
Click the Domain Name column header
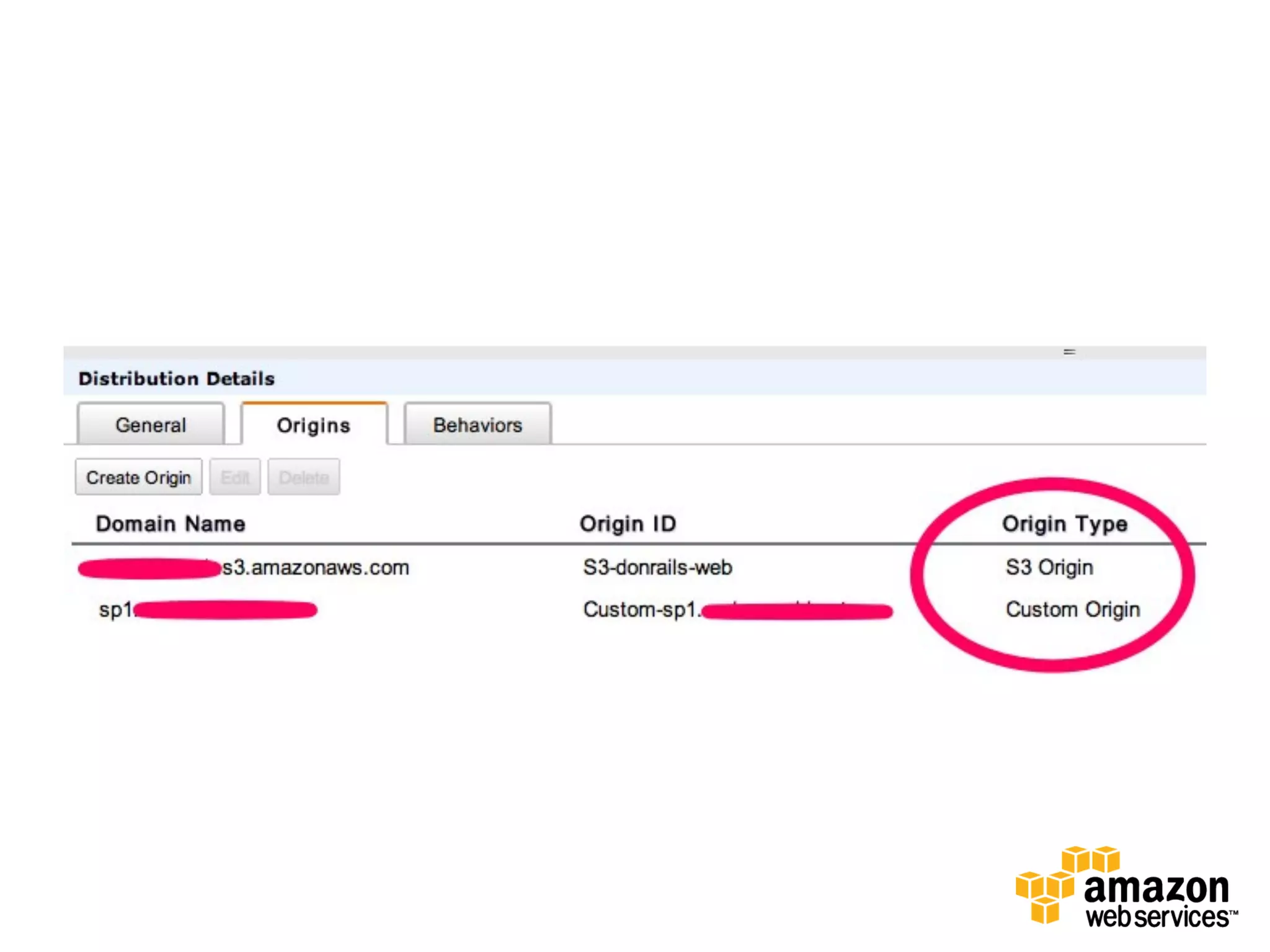coord(170,524)
